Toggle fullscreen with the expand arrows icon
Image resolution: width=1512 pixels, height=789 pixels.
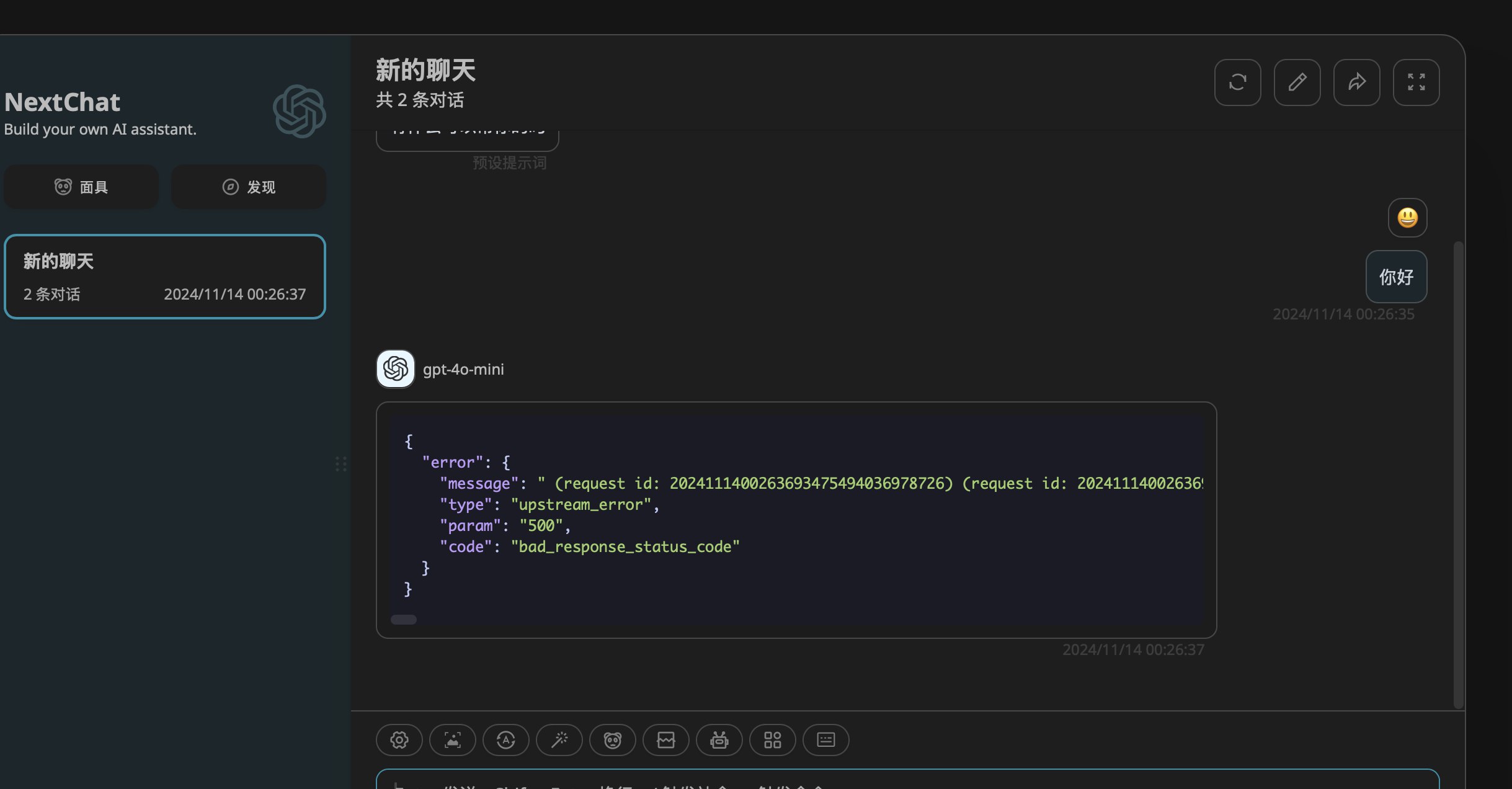(x=1416, y=82)
